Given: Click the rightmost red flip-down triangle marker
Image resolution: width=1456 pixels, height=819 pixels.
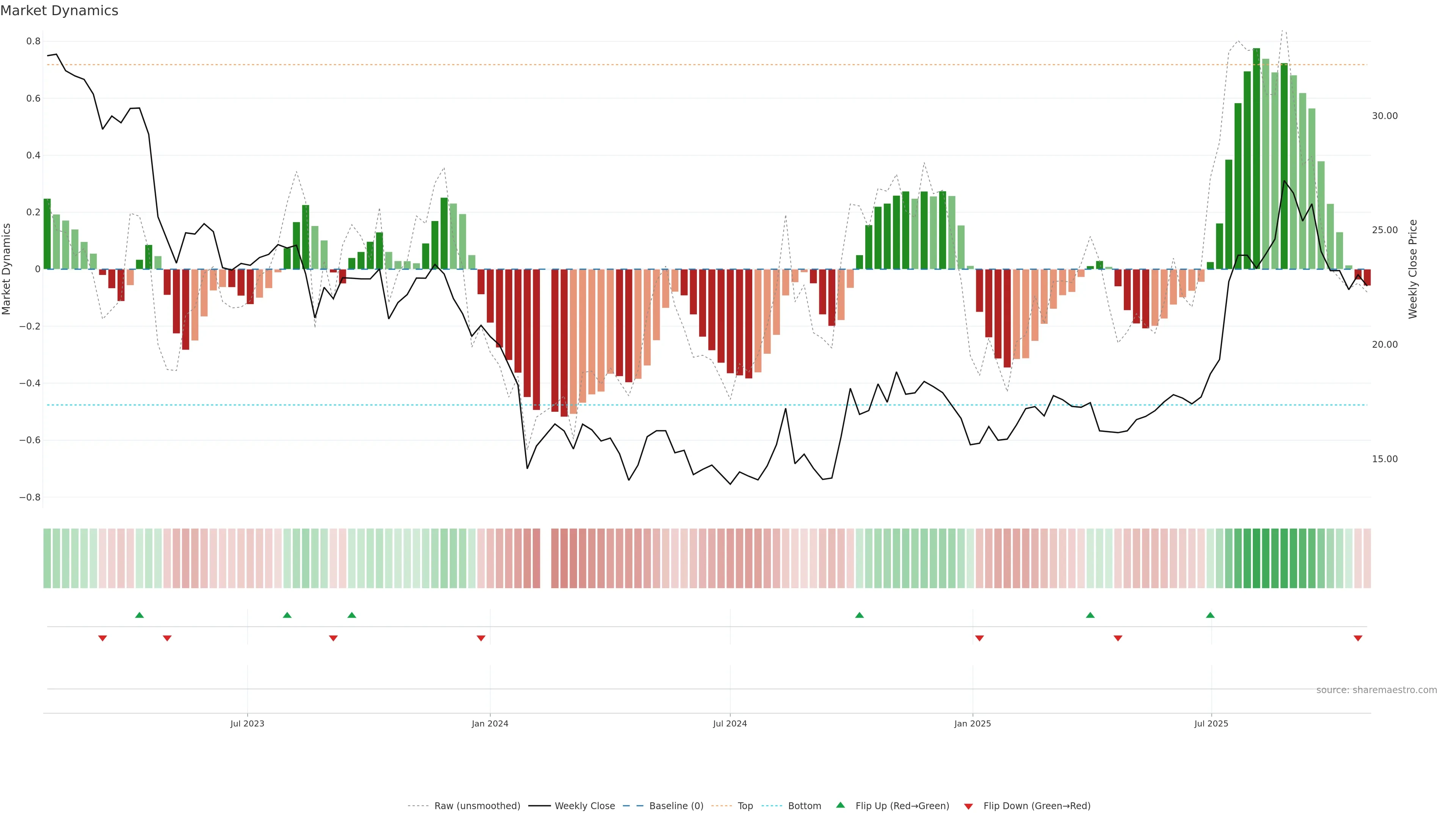Looking at the screenshot, I should click(x=1358, y=638).
